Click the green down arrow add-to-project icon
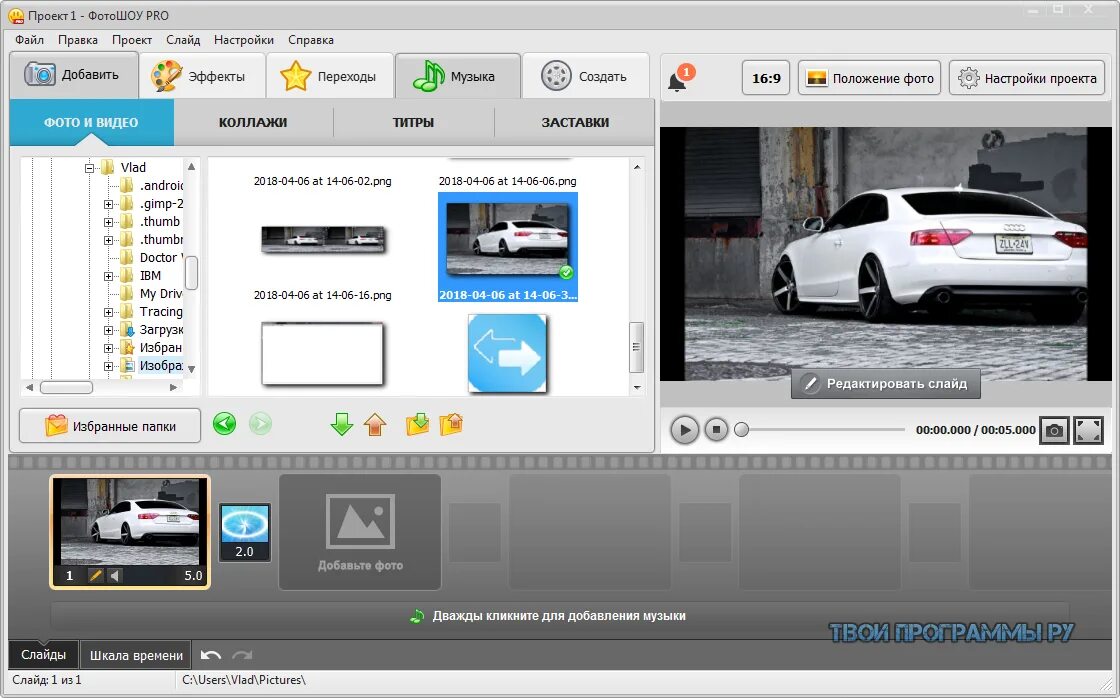Viewport: 1120px width, 698px height. tap(341, 424)
